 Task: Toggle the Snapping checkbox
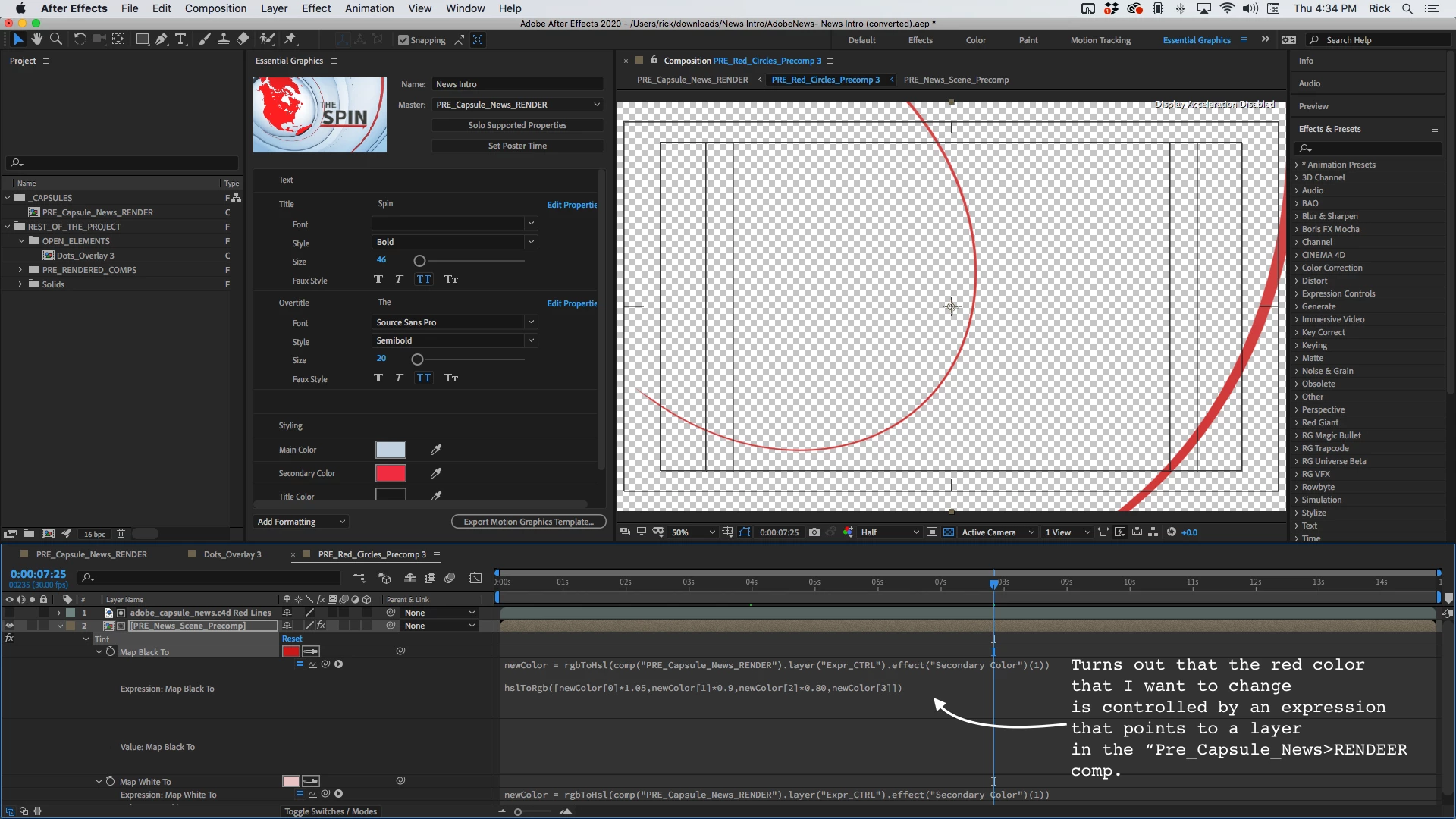click(x=403, y=40)
